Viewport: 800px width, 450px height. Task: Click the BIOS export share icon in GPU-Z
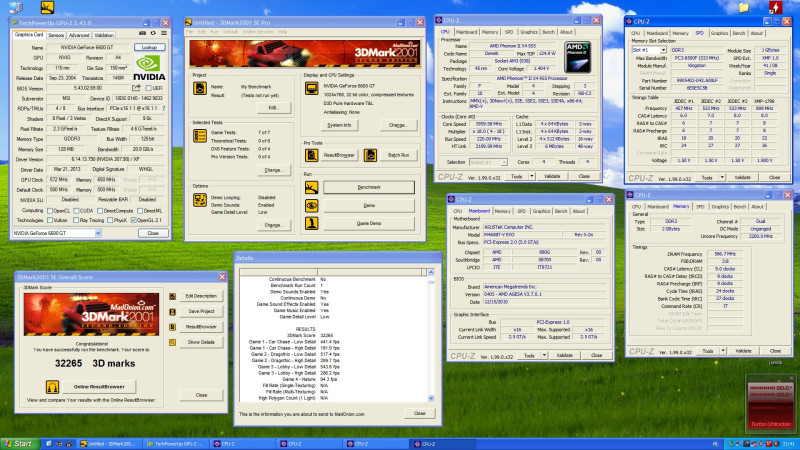(x=136, y=88)
